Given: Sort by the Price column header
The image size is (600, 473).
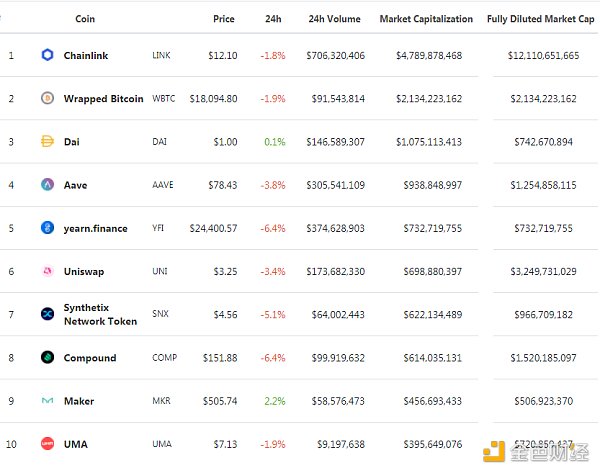Looking at the screenshot, I should coord(224,19).
